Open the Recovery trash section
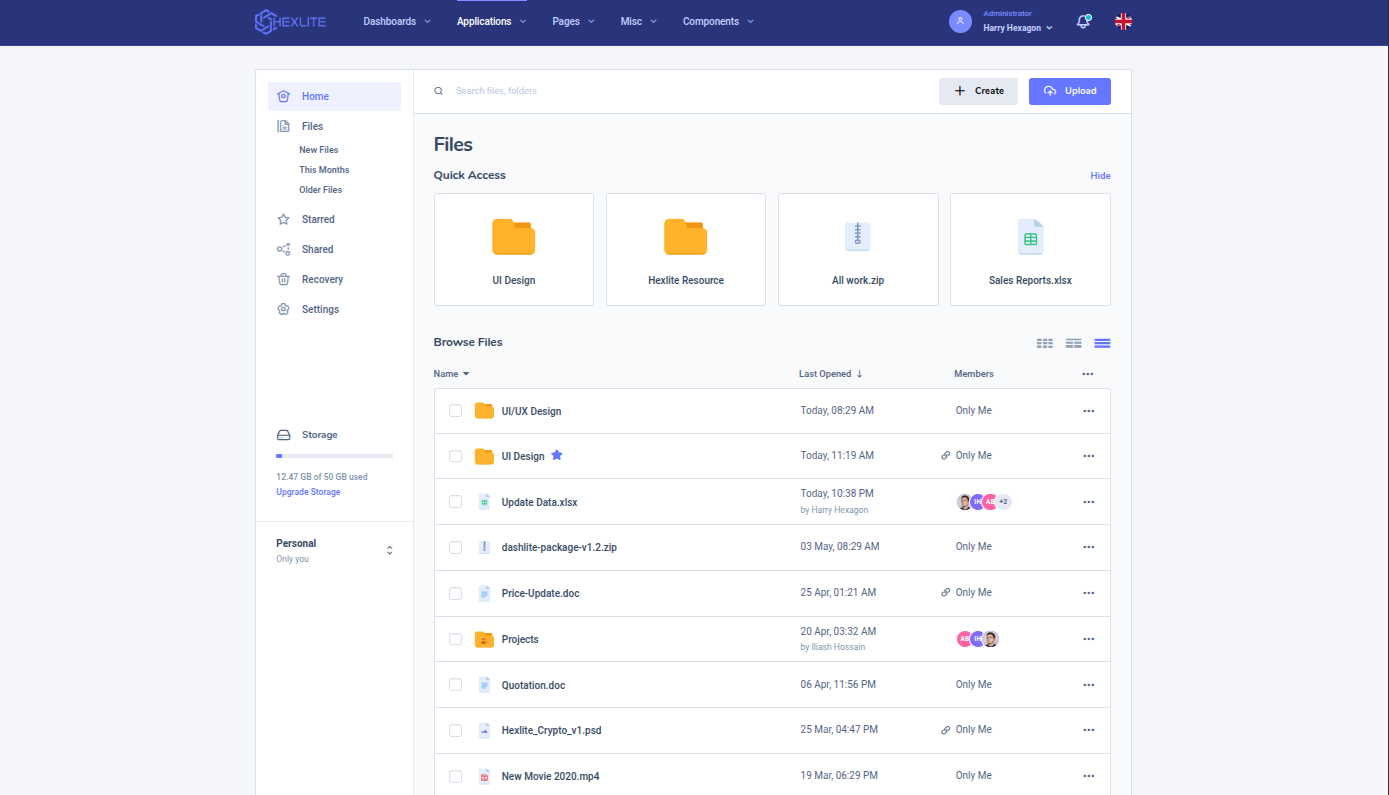 coord(323,279)
